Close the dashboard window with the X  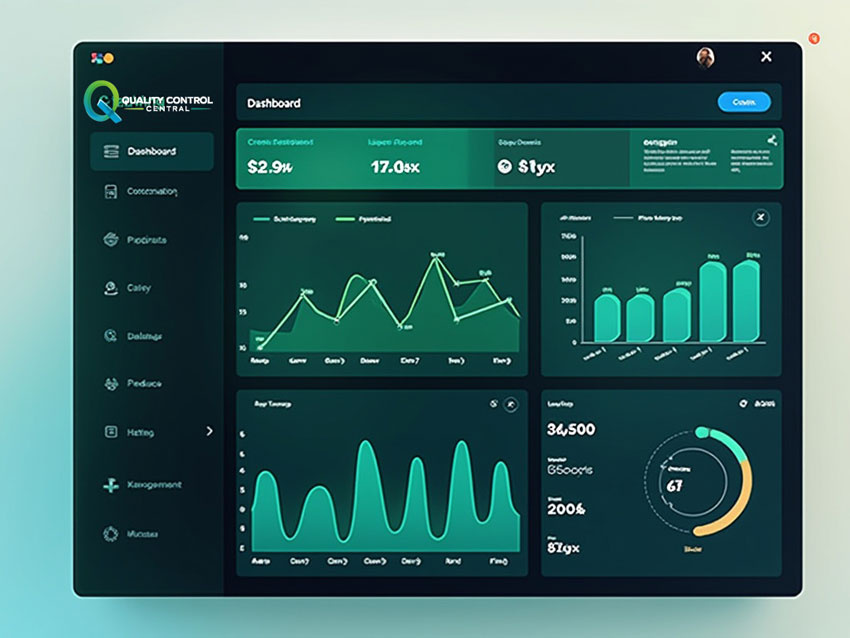(x=766, y=57)
